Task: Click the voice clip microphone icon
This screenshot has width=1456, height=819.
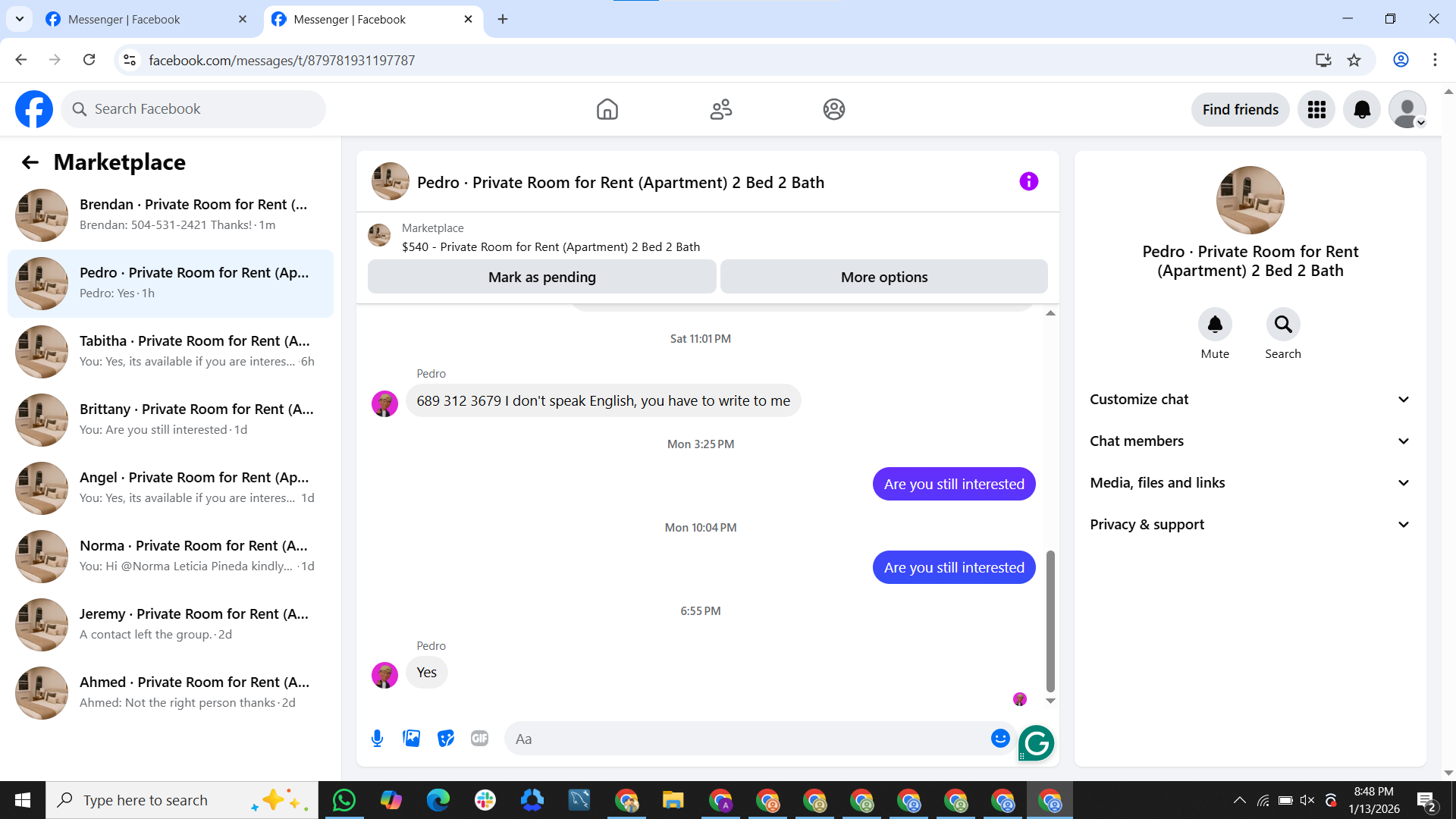Action: coord(377,739)
